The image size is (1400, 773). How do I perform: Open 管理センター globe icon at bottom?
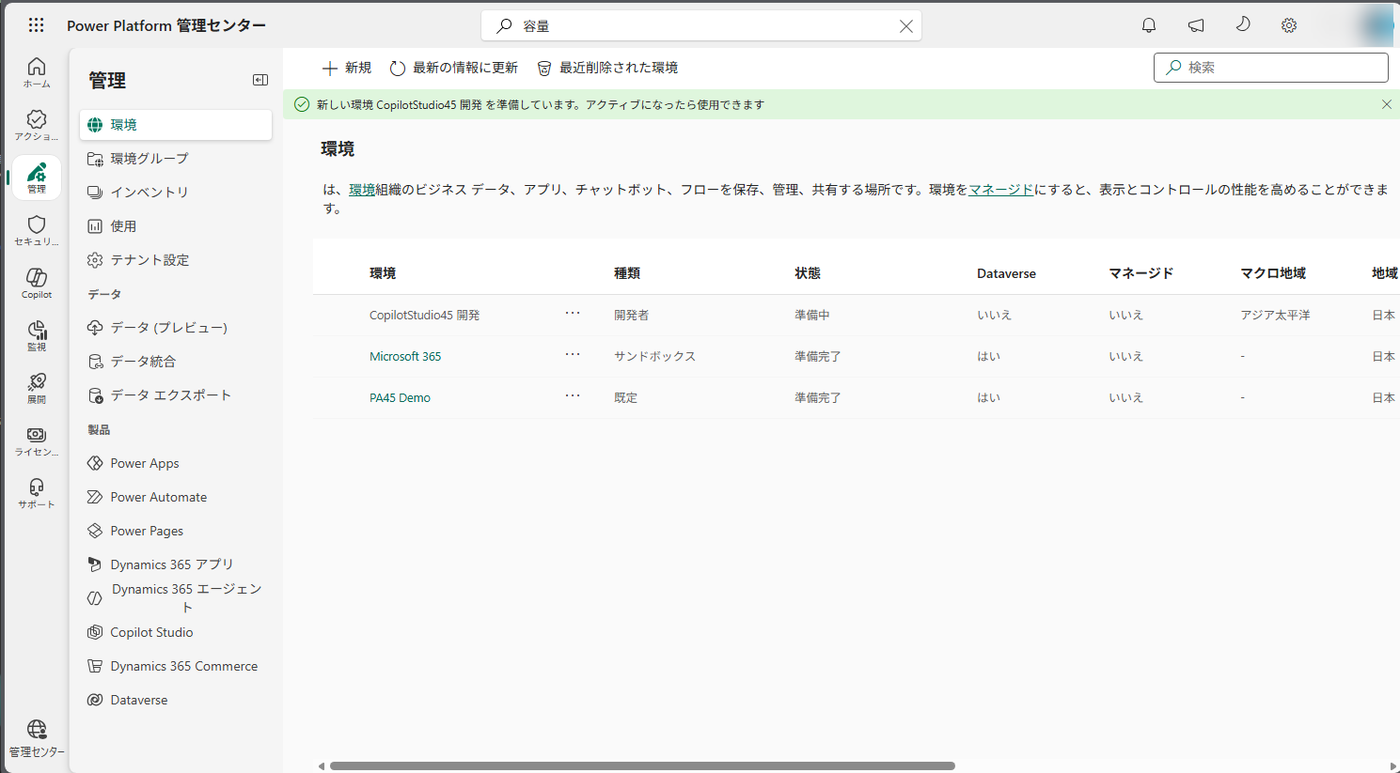(x=36, y=738)
